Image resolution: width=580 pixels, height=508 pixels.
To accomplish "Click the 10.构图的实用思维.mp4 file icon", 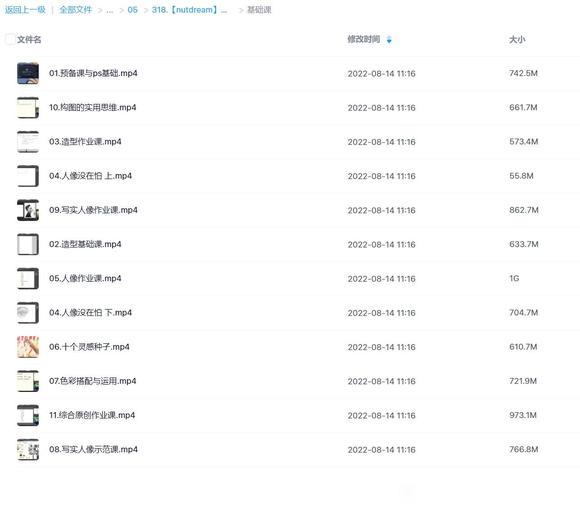I will [28, 107].
